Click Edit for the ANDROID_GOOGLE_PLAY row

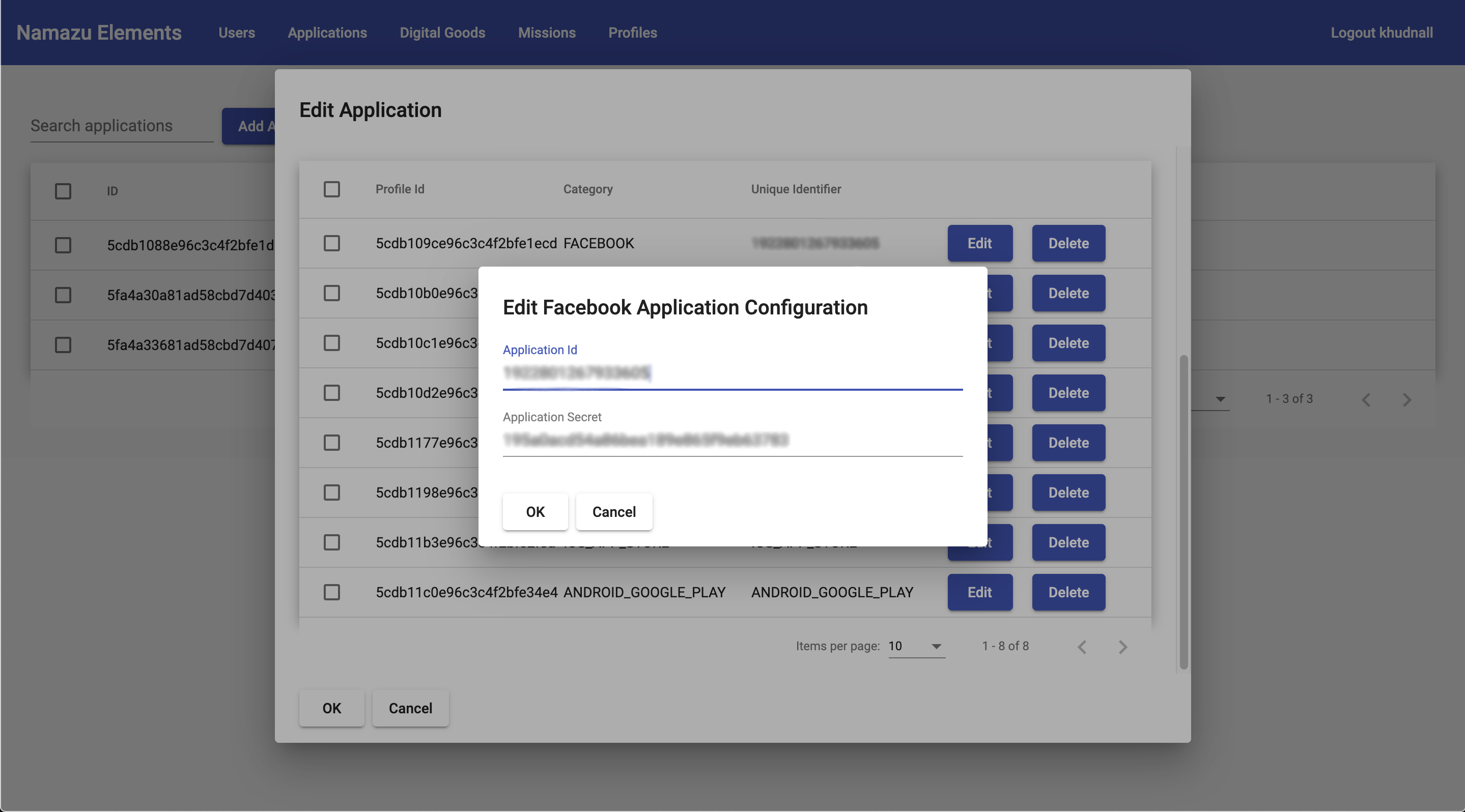(x=980, y=592)
